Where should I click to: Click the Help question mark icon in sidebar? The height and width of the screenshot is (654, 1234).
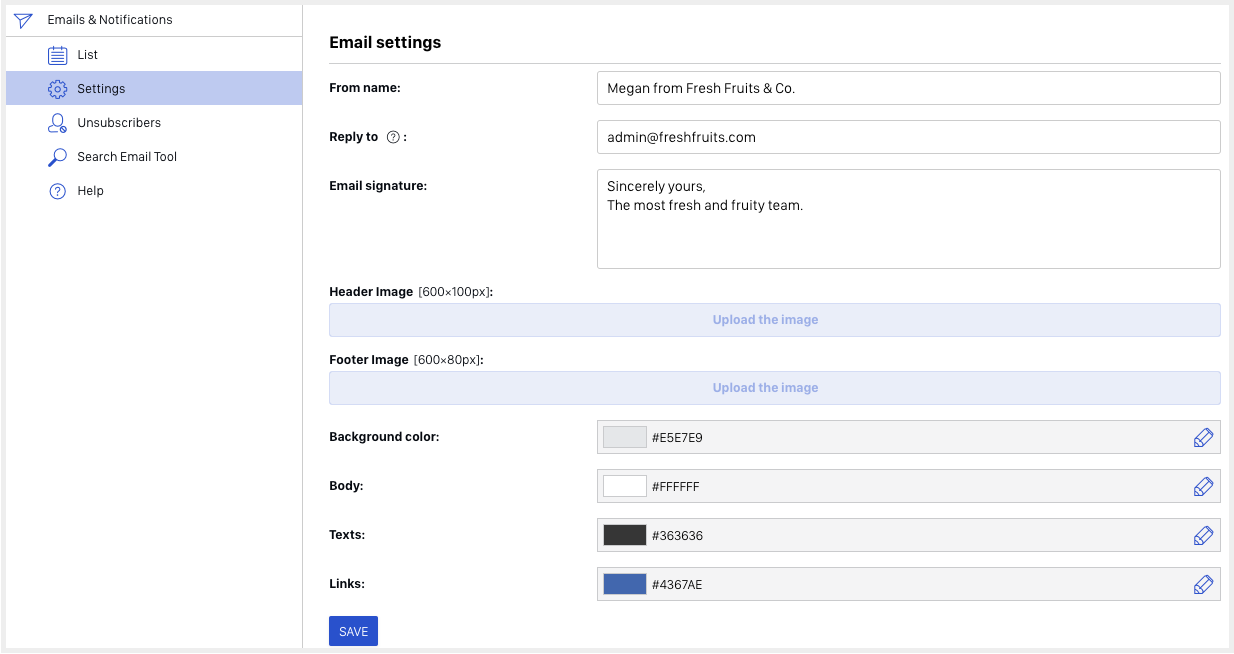click(x=58, y=191)
